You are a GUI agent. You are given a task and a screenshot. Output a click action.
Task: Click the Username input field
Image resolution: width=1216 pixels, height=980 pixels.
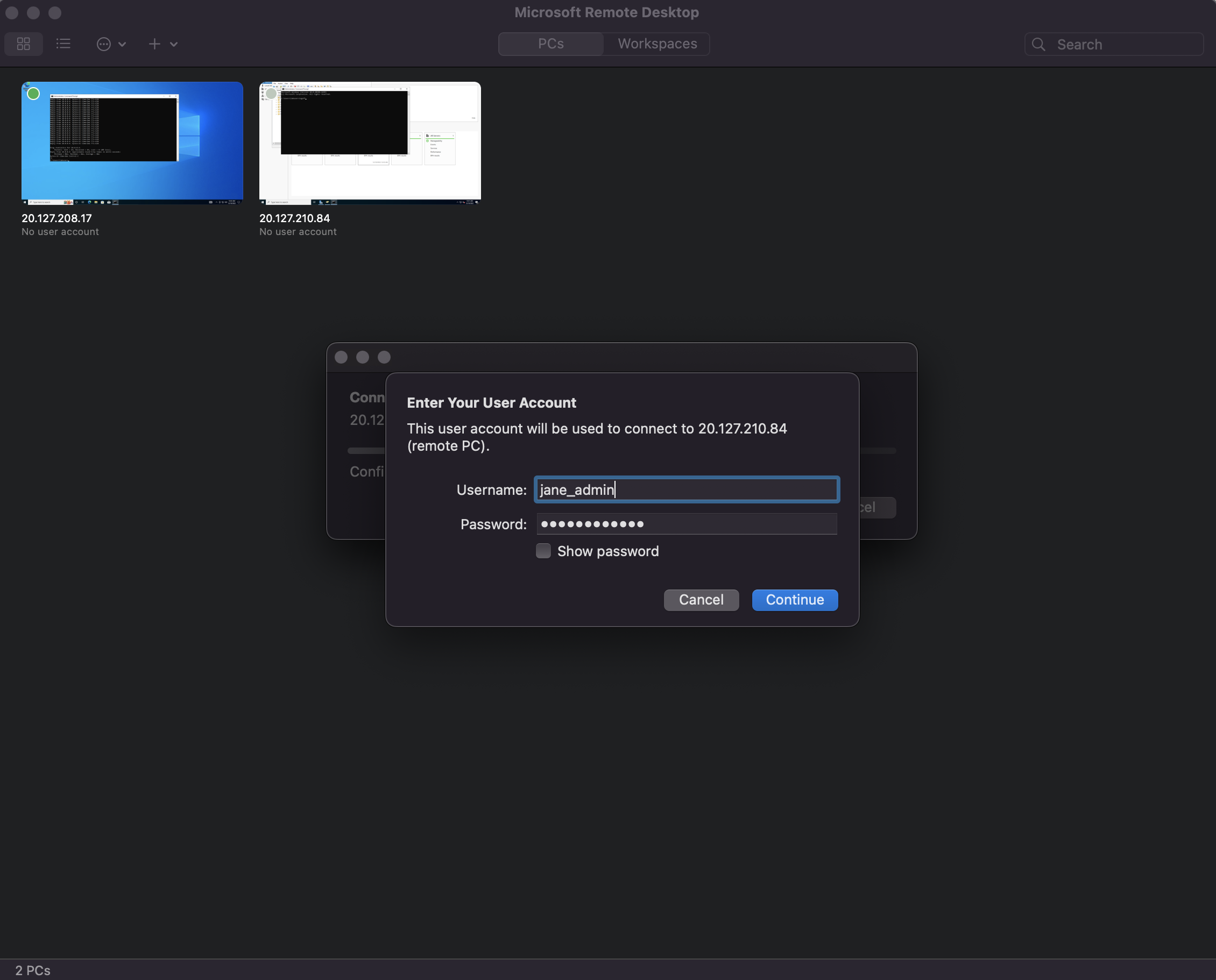pos(687,489)
